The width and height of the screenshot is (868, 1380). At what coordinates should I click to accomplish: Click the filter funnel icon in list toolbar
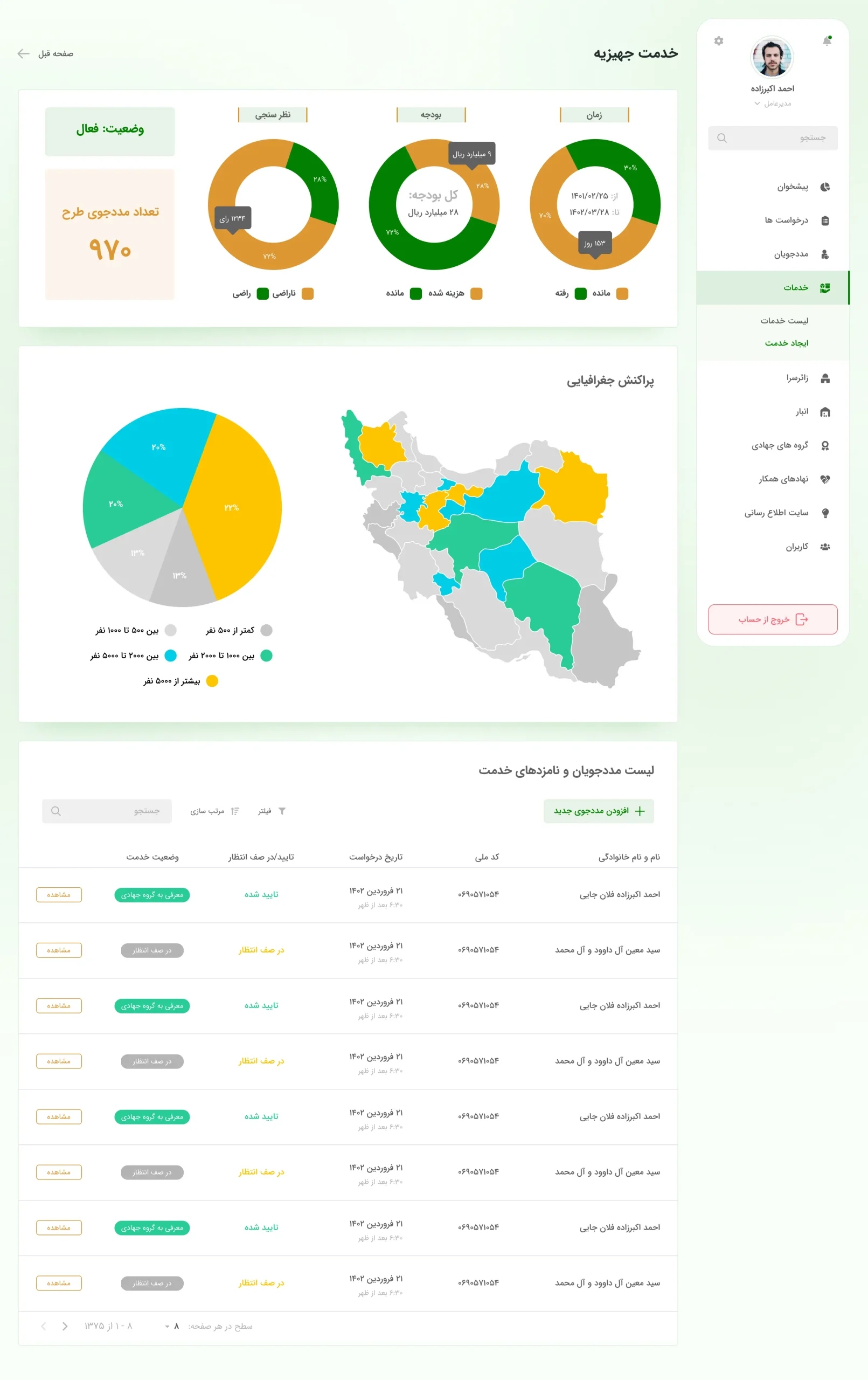(x=282, y=811)
